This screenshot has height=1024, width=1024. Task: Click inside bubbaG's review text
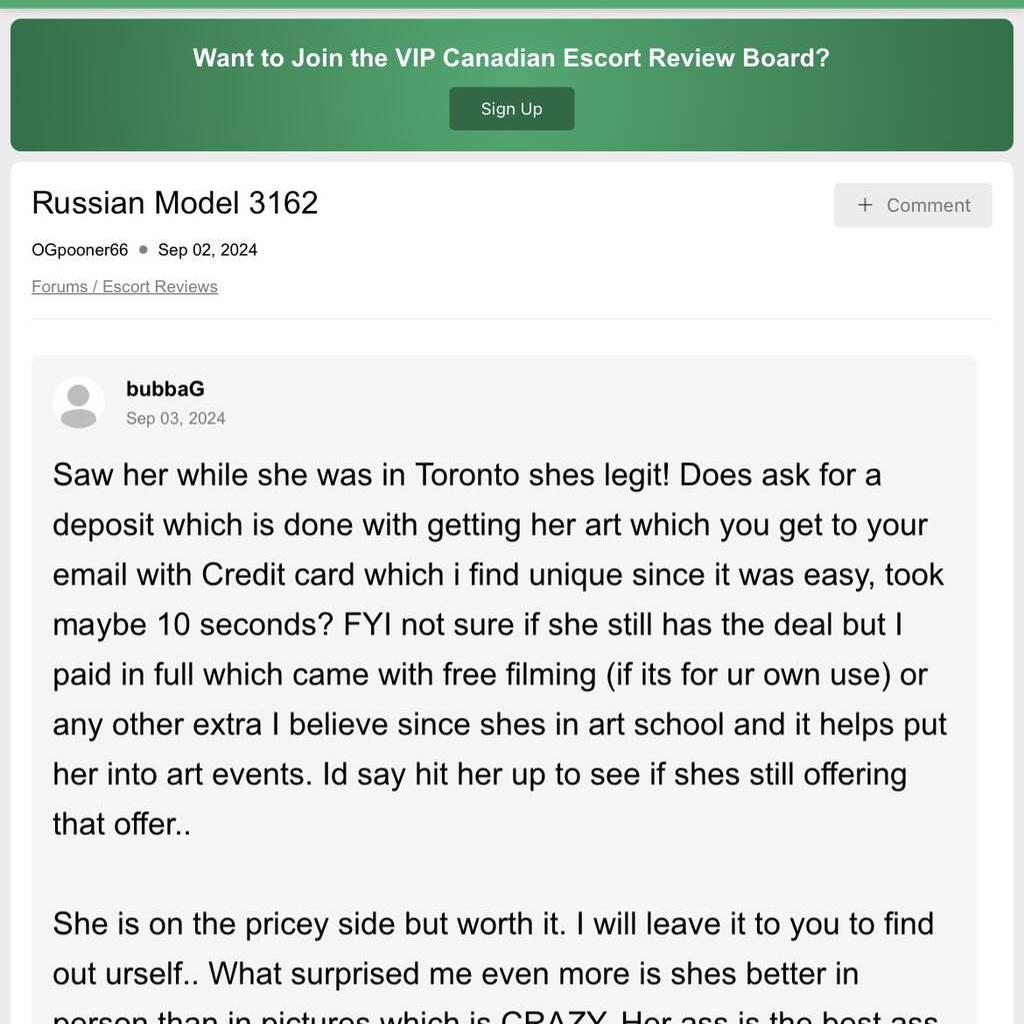coord(498,649)
